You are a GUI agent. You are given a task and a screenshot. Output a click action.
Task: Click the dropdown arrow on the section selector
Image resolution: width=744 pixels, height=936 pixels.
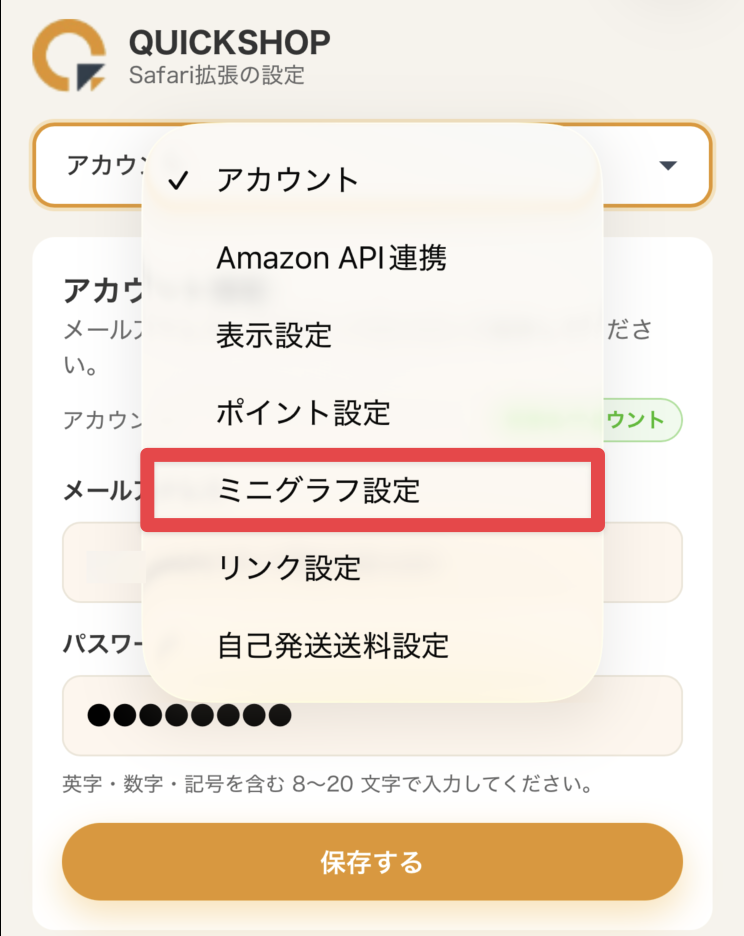669,165
